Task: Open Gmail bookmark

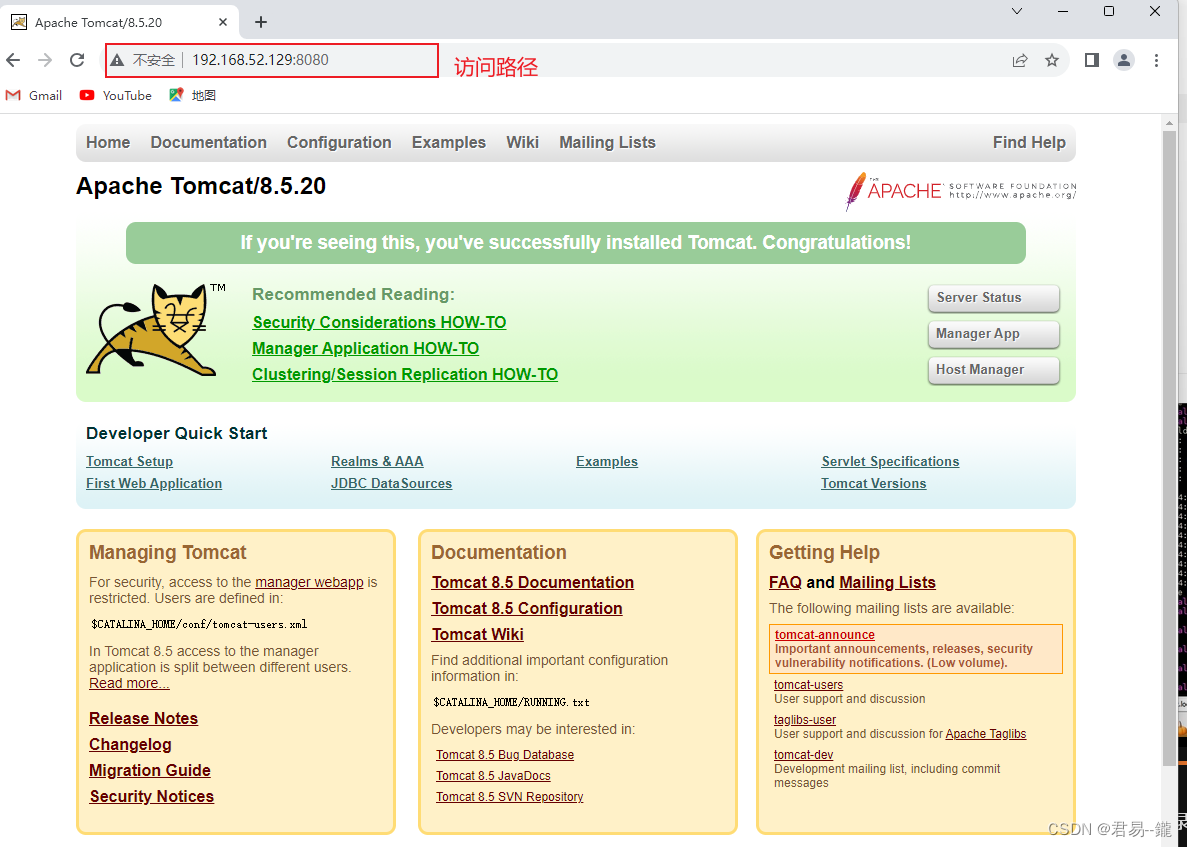Action: pos(34,95)
